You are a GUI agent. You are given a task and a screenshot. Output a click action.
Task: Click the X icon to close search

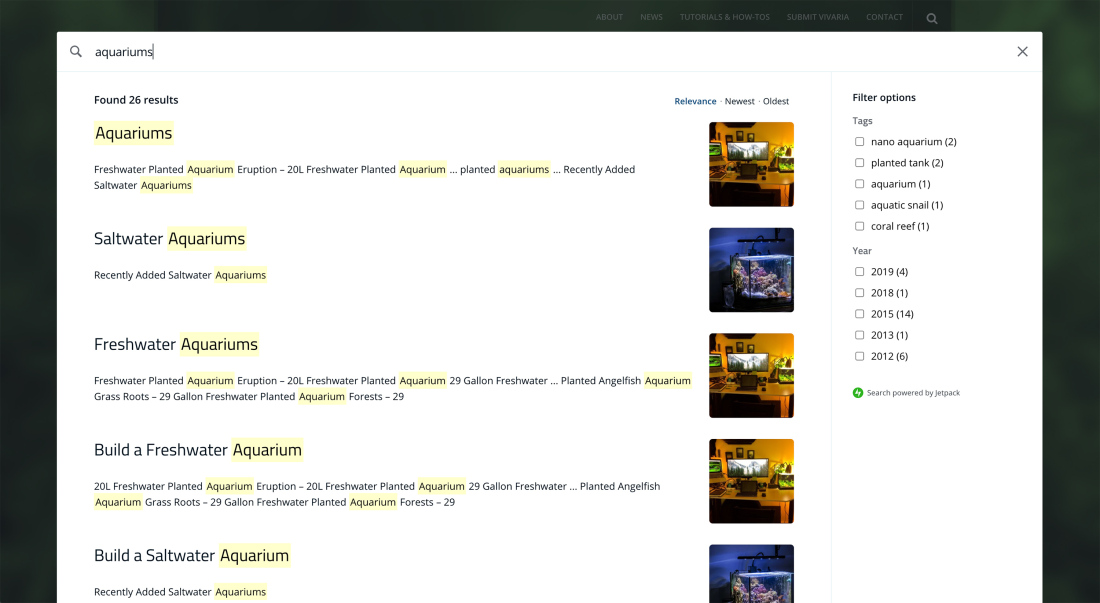click(x=1022, y=51)
